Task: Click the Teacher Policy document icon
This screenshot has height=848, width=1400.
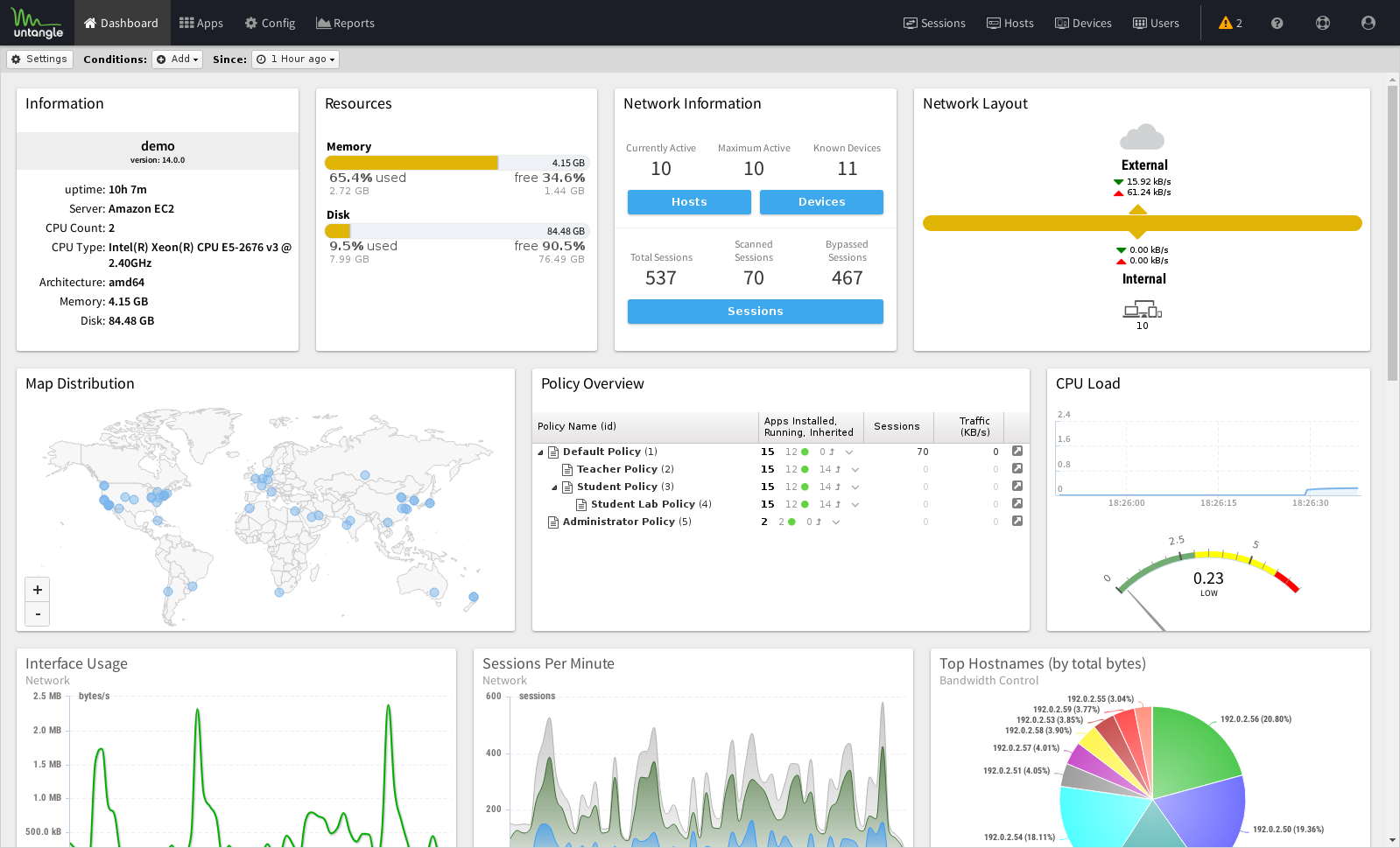Action: click(x=567, y=470)
